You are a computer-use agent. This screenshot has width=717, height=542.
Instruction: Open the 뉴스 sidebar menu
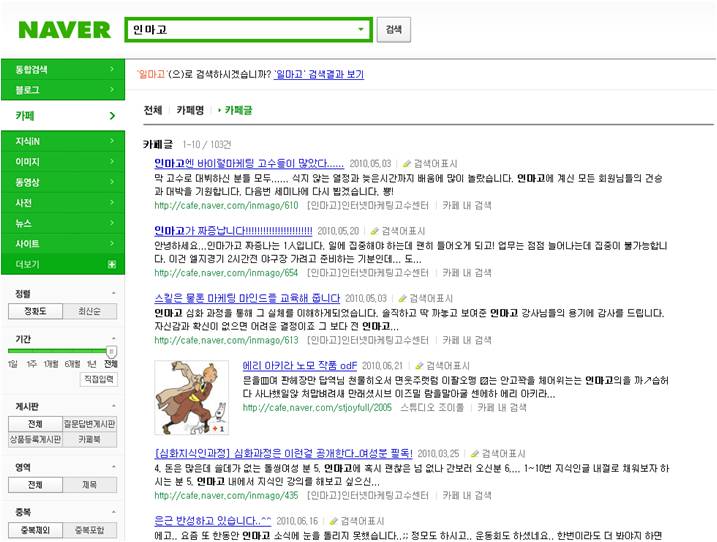click(x=63, y=223)
